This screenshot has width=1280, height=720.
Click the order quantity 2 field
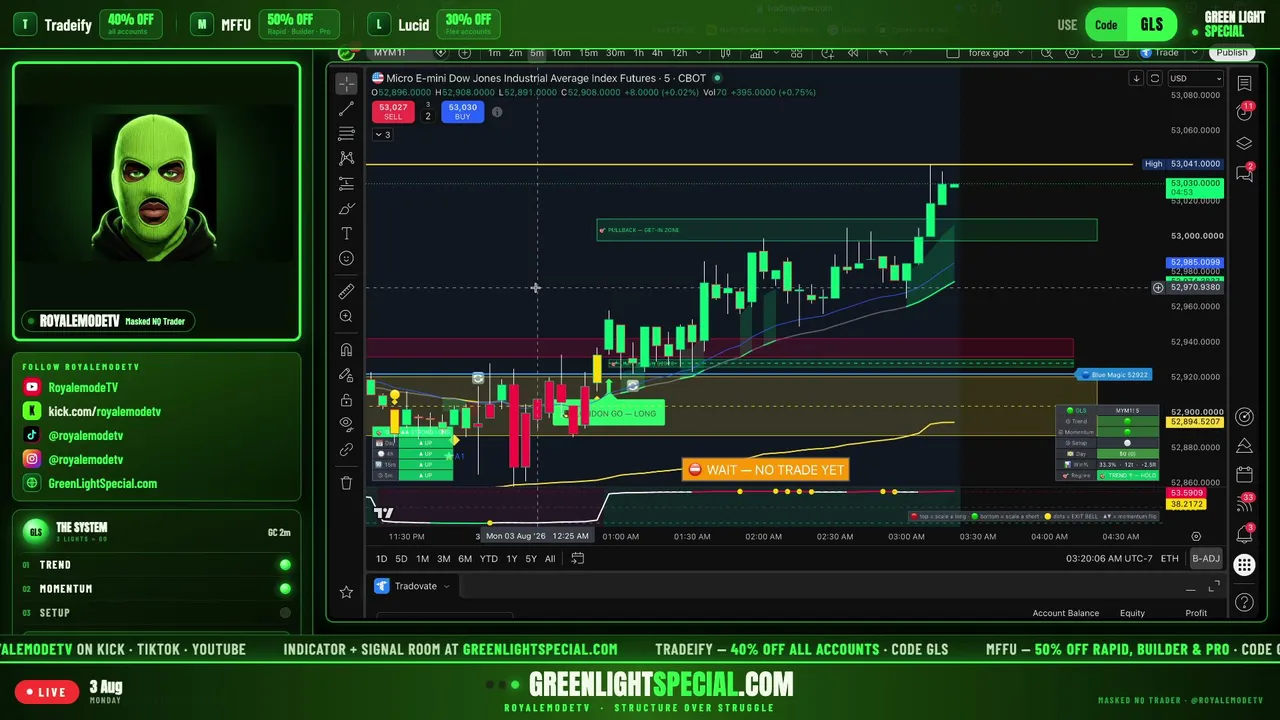(428, 116)
